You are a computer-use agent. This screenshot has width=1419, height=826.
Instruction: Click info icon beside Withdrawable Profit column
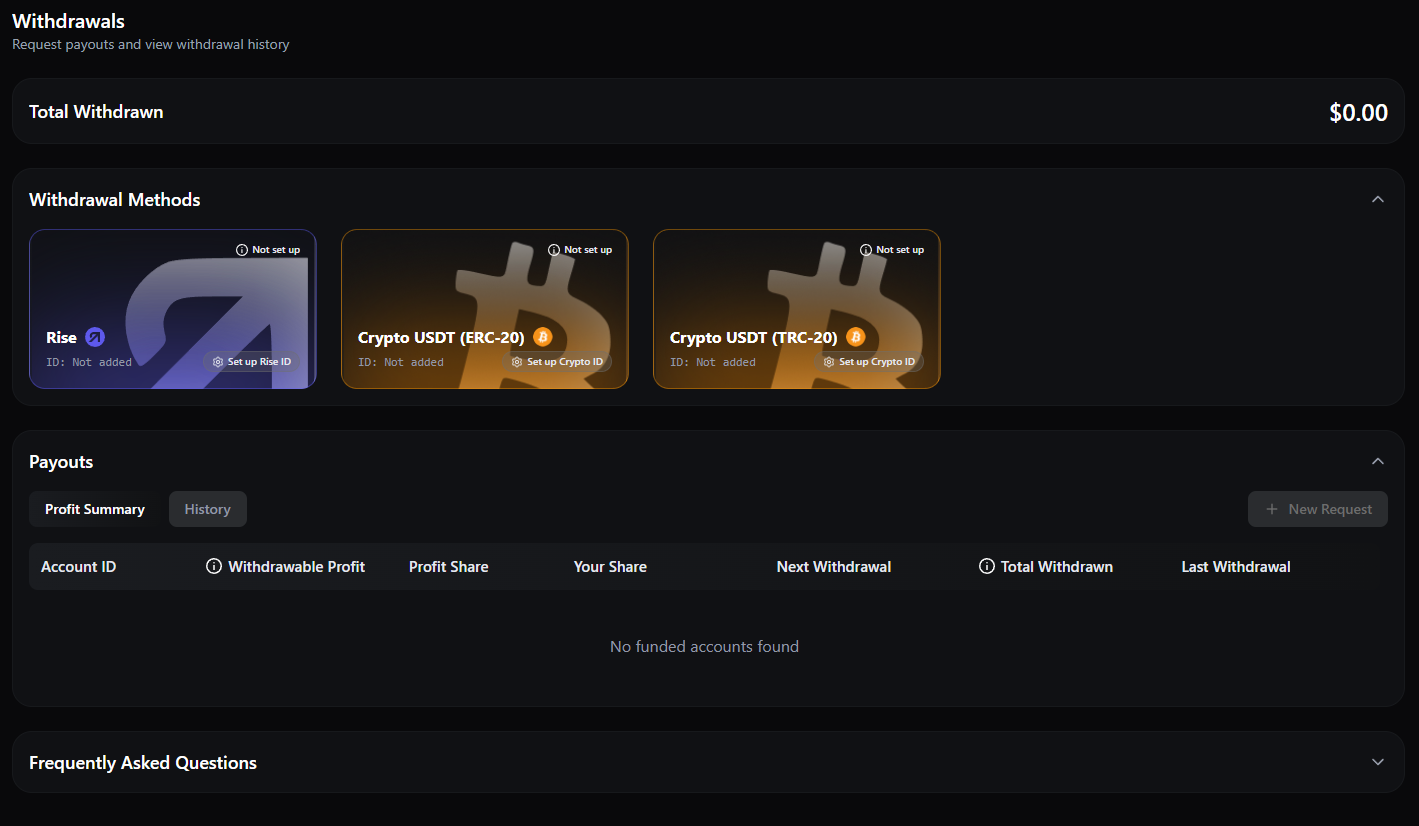pos(214,567)
